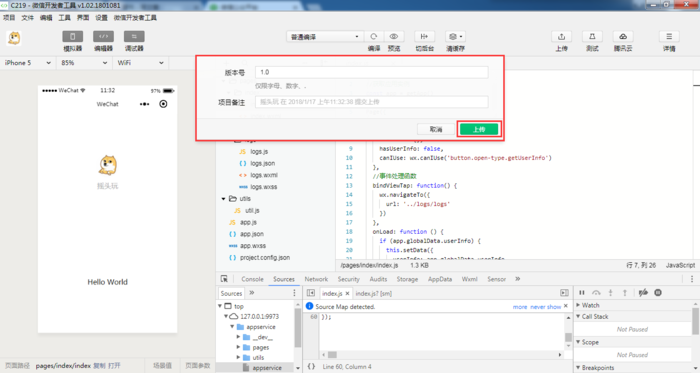Click the project remark input field

click(x=371, y=102)
